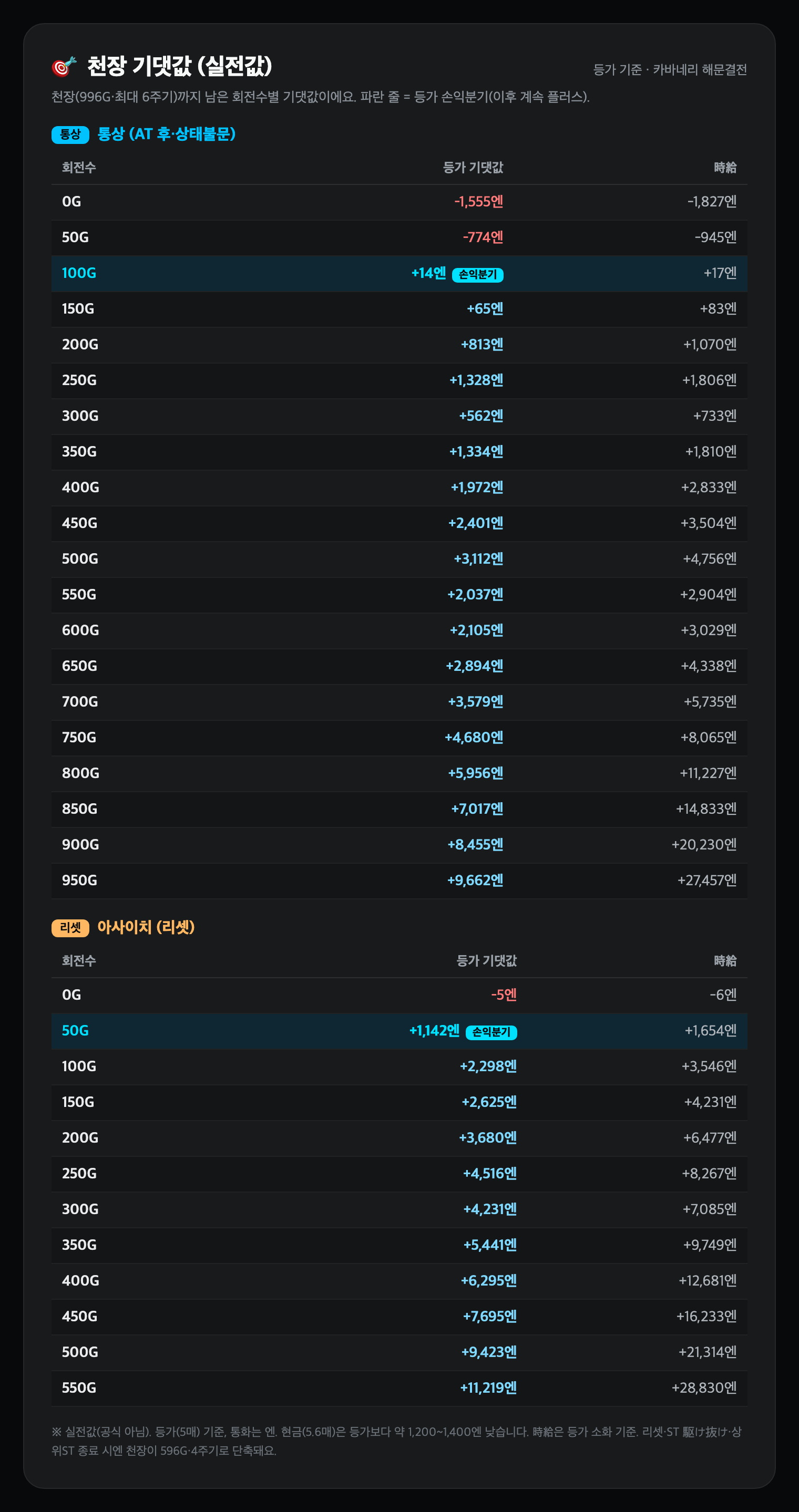Select the 손익분기 badge in the +1,142엔 row
Image resolution: width=799 pixels, height=1512 pixels.
(x=491, y=1032)
